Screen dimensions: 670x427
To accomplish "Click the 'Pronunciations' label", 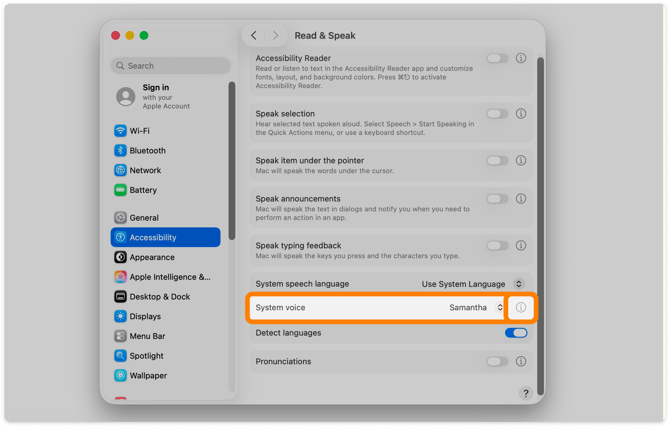I will tap(283, 361).
